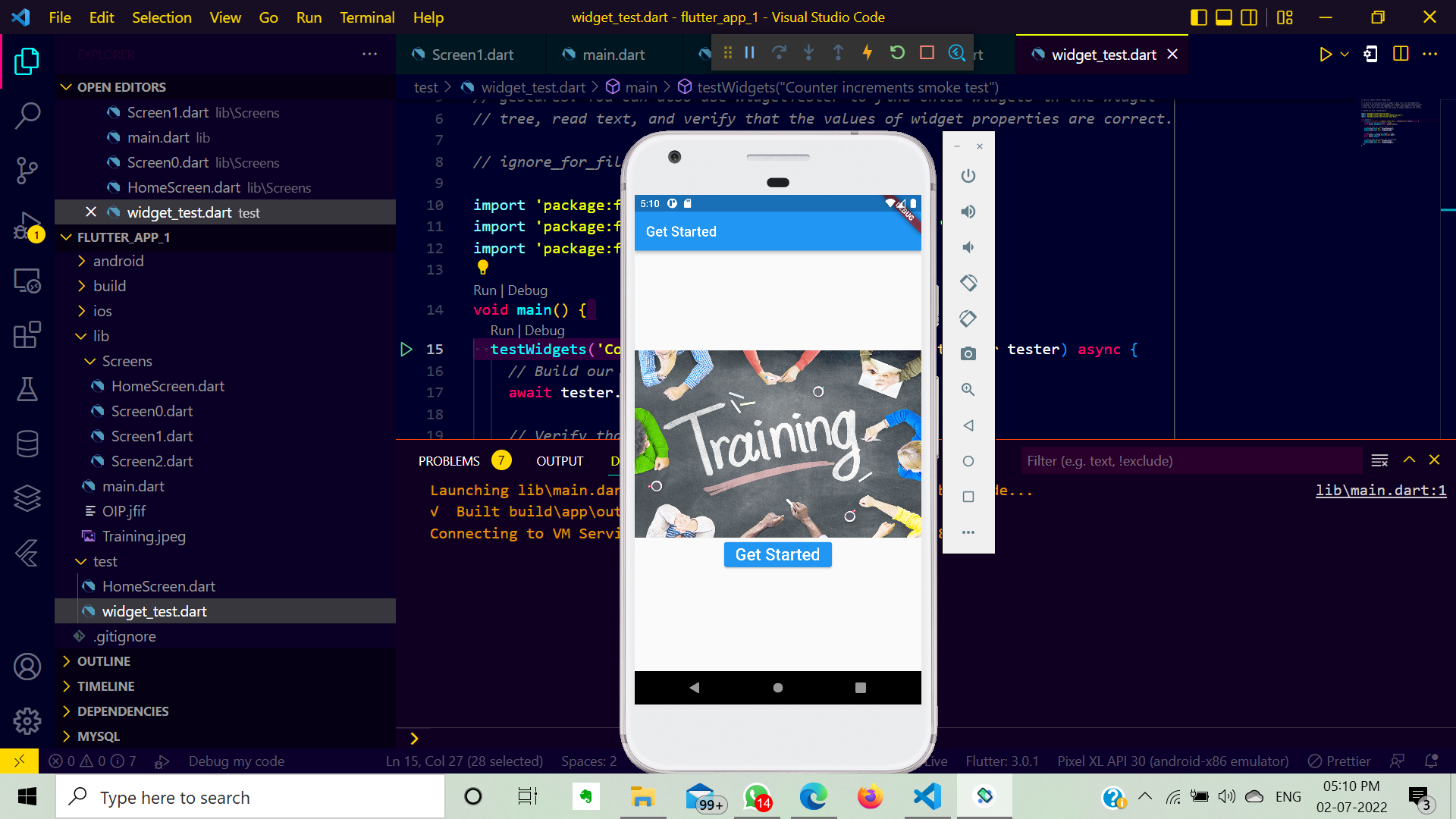This screenshot has width=1456, height=819.
Task: Pause the debug session
Action: click(x=749, y=52)
